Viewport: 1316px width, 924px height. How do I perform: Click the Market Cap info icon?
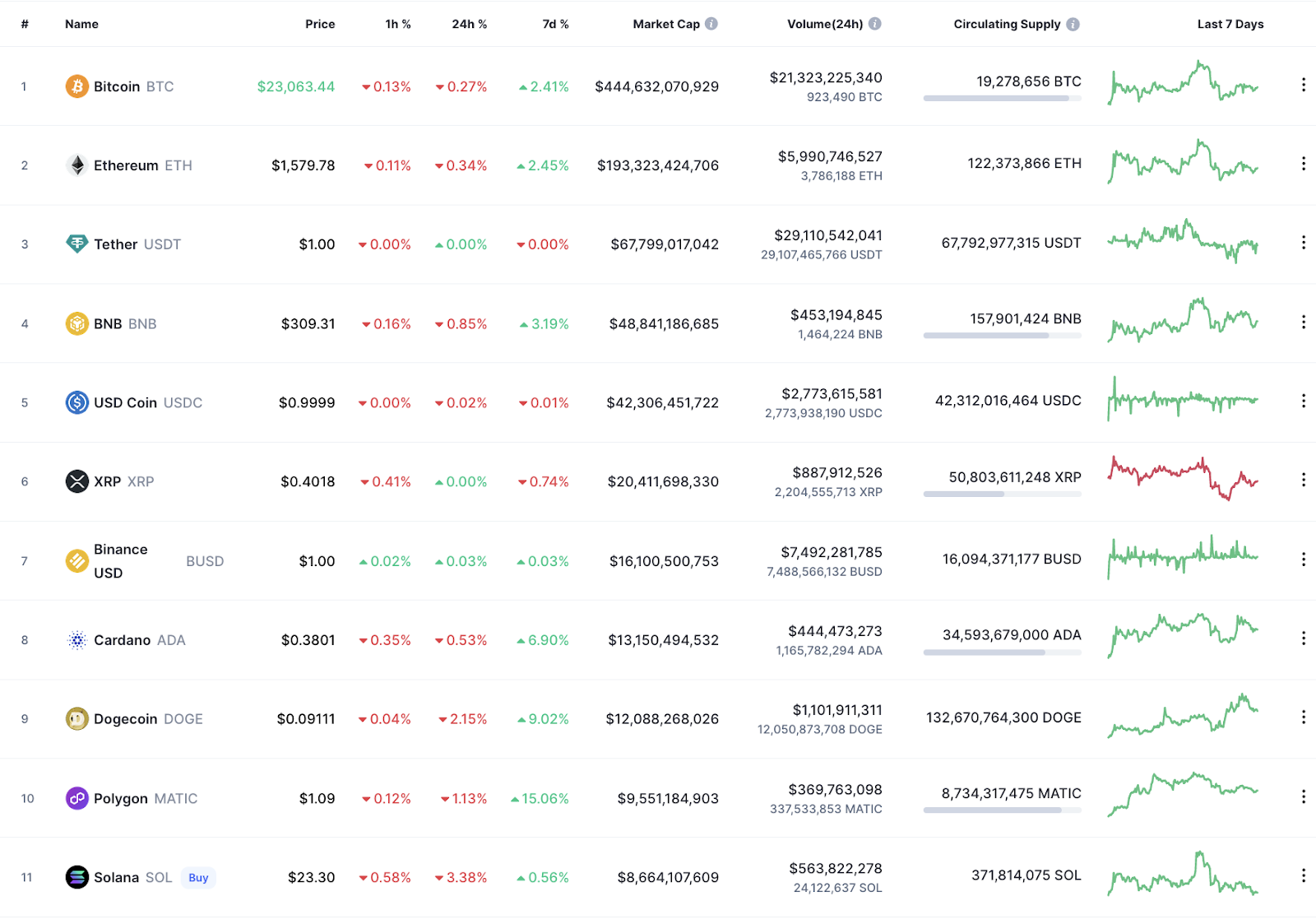pos(711,24)
